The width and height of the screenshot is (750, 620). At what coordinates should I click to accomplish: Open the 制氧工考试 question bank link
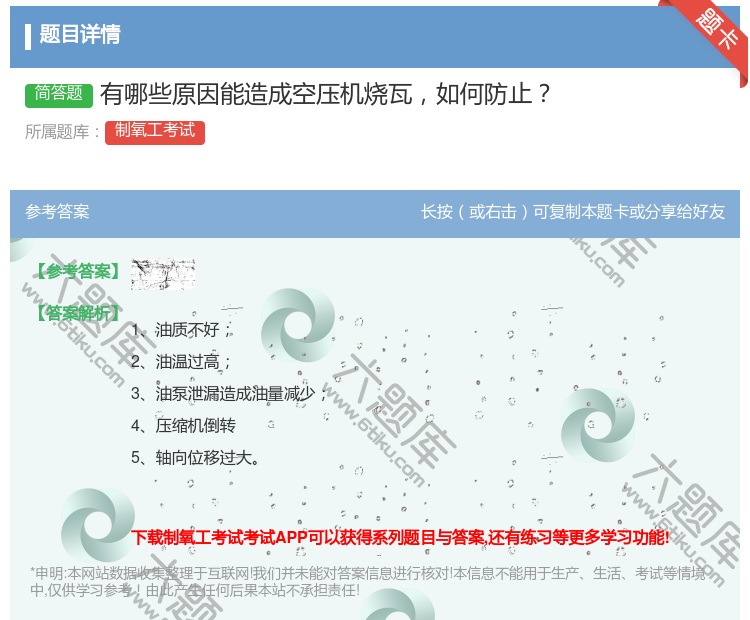pyautogui.click(x=154, y=132)
